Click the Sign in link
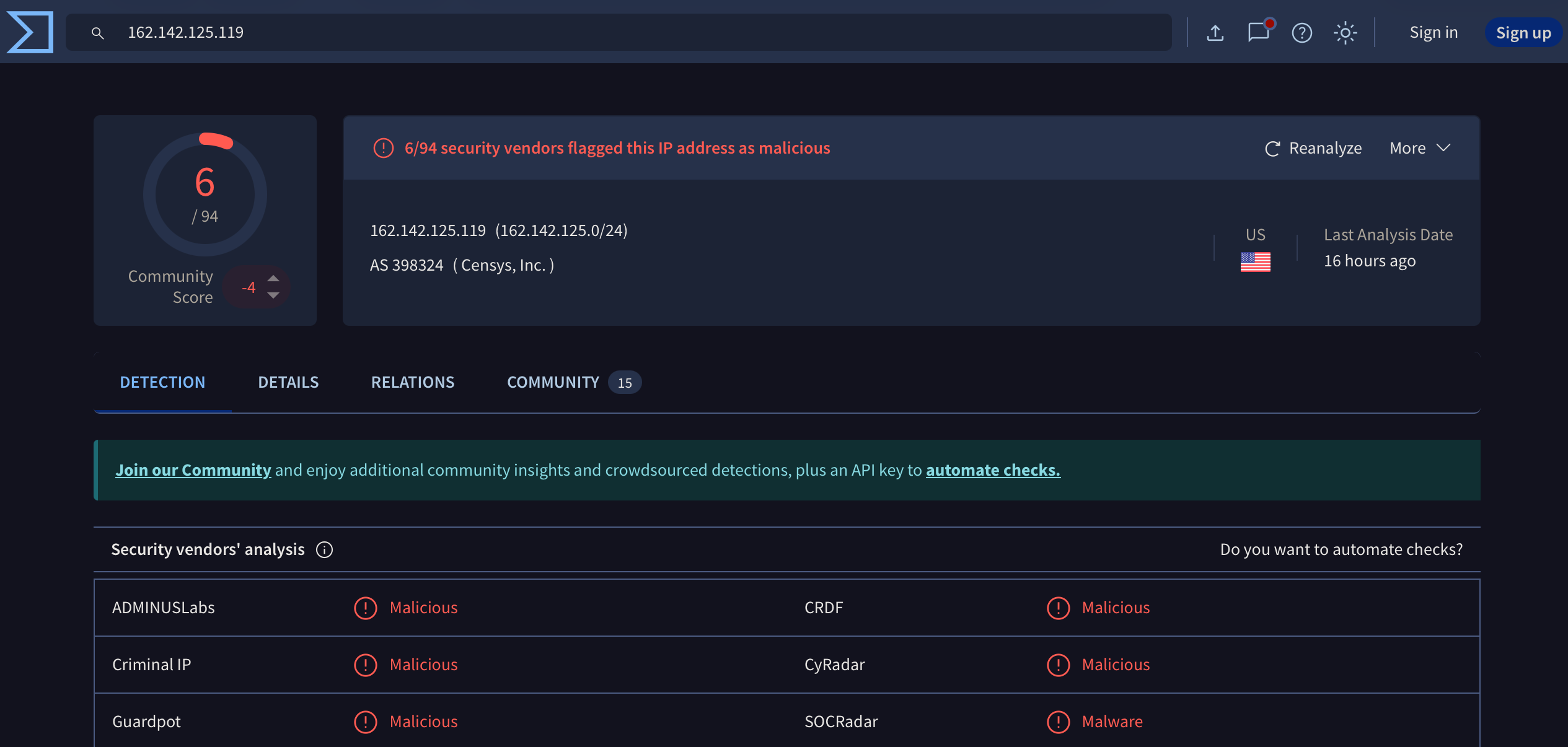The width and height of the screenshot is (1568, 747). coord(1434,32)
